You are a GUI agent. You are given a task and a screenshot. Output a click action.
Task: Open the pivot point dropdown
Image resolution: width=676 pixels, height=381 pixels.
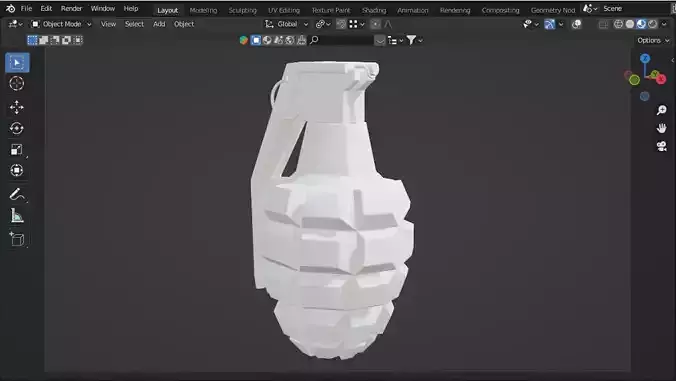coord(323,24)
